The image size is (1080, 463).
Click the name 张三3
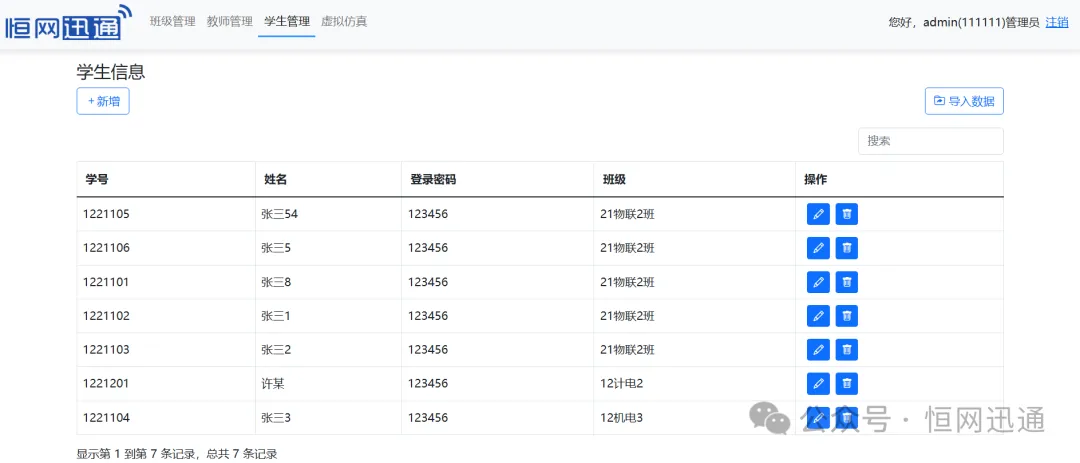[x=276, y=418]
